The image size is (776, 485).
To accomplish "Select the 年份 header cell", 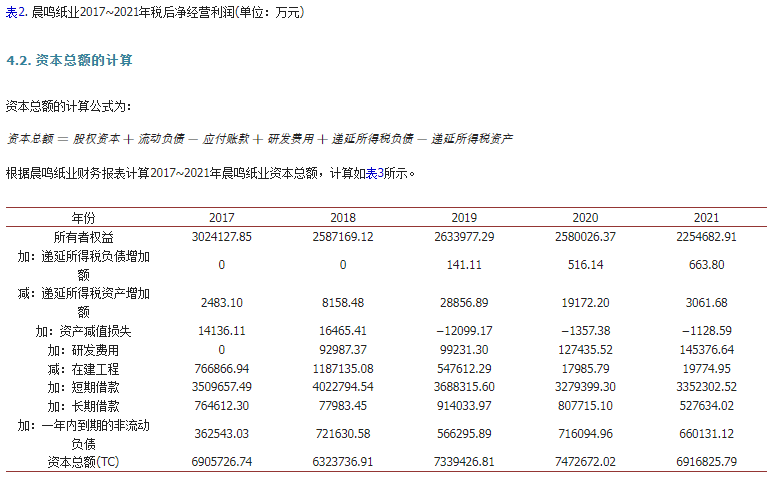I will (84, 218).
